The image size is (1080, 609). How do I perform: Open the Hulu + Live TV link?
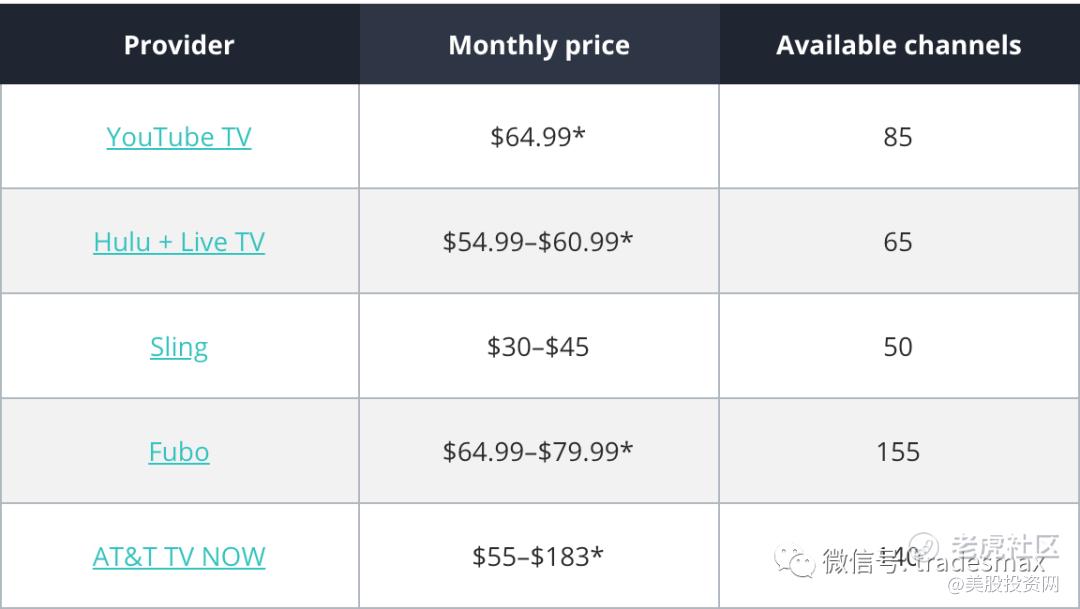pyautogui.click(x=179, y=242)
